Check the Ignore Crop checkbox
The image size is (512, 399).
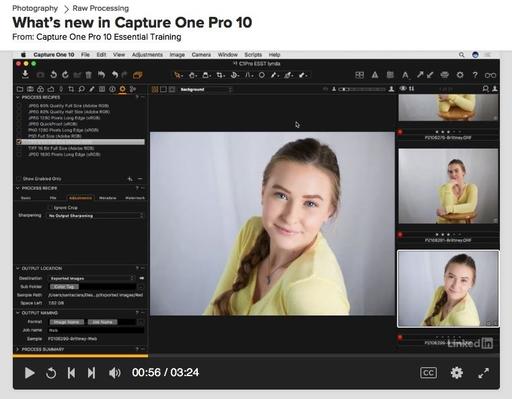(x=50, y=208)
